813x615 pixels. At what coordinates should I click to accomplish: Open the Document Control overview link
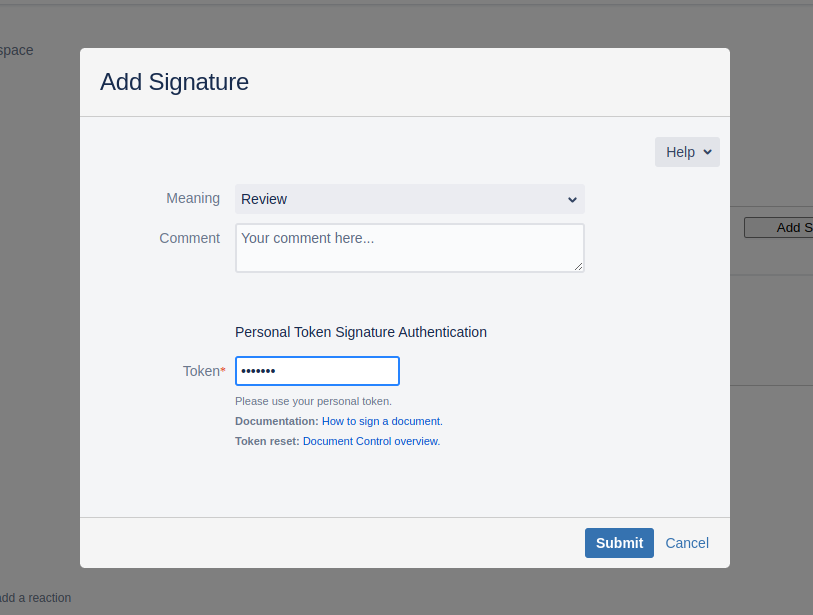point(370,440)
